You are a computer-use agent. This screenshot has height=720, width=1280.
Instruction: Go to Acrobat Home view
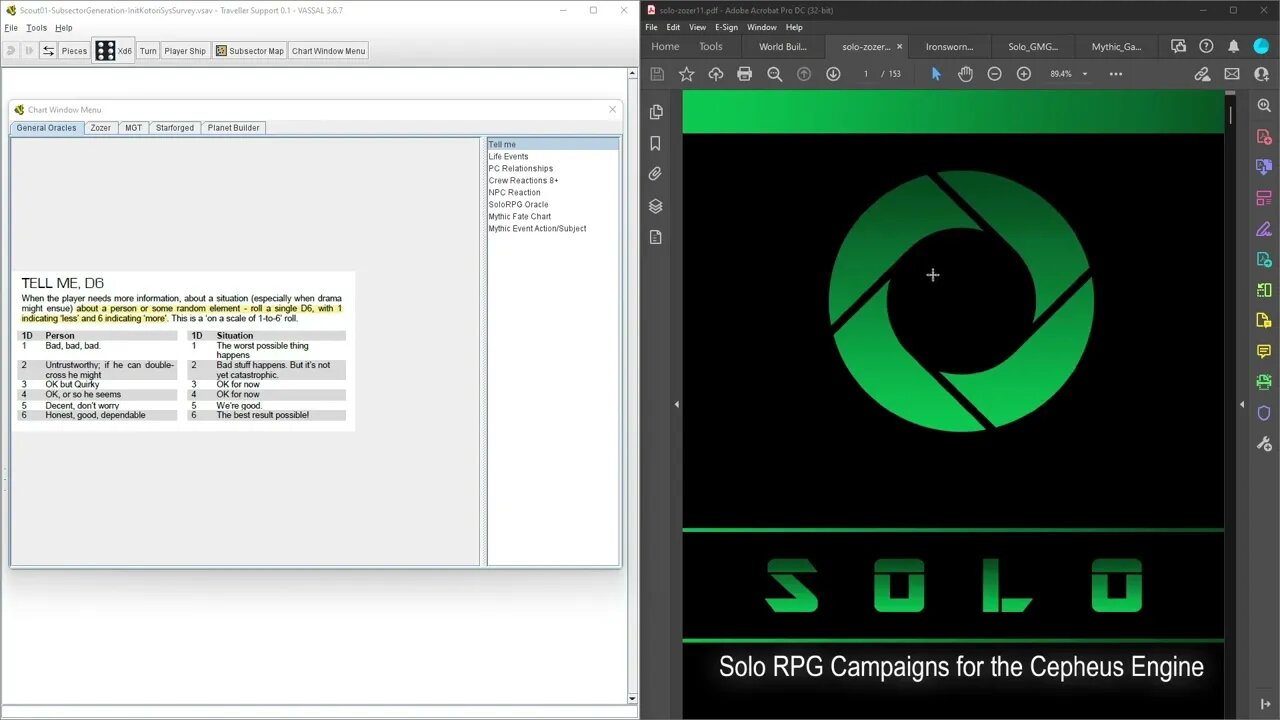coord(665,46)
